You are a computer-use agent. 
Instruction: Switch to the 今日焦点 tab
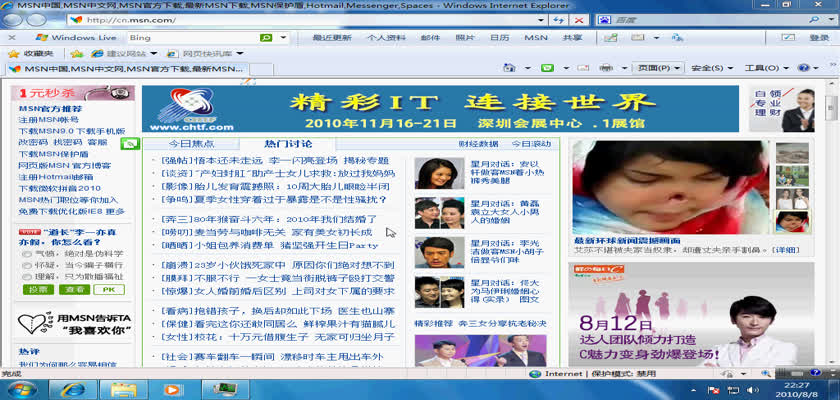coord(191,144)
